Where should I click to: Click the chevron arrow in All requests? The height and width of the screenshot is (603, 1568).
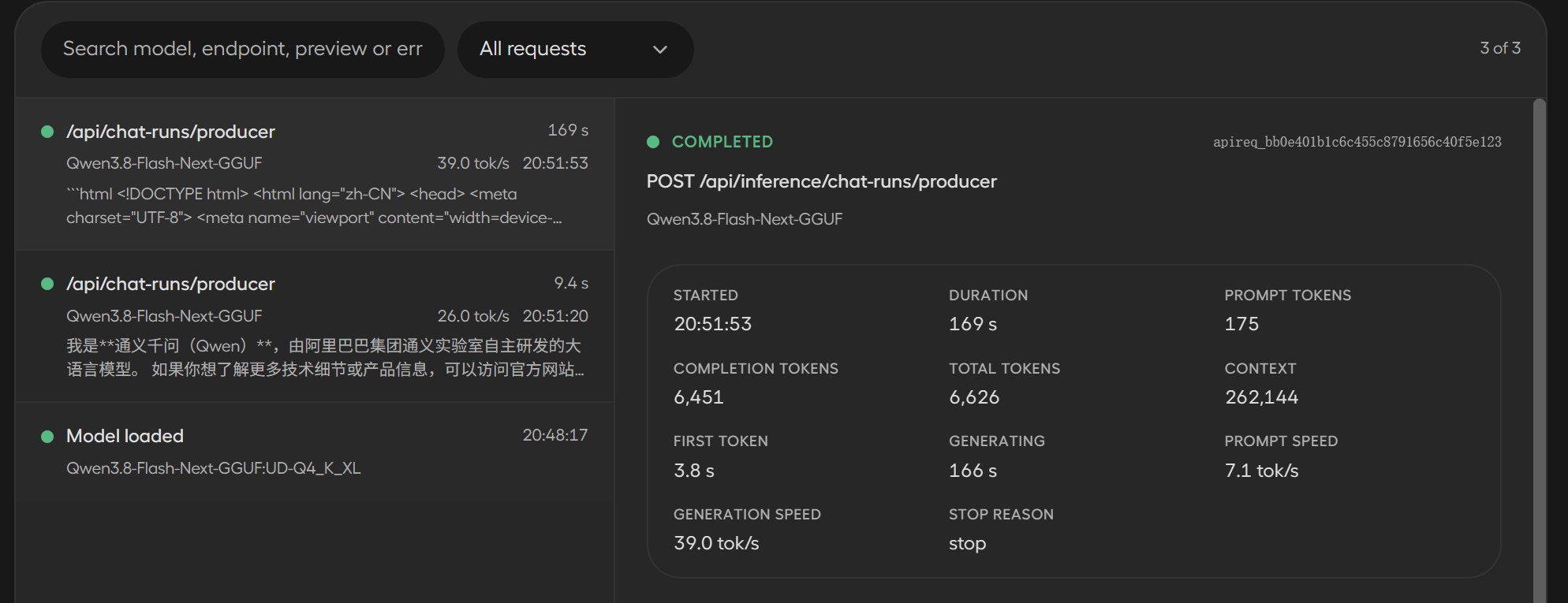click(x=660, y=50)
